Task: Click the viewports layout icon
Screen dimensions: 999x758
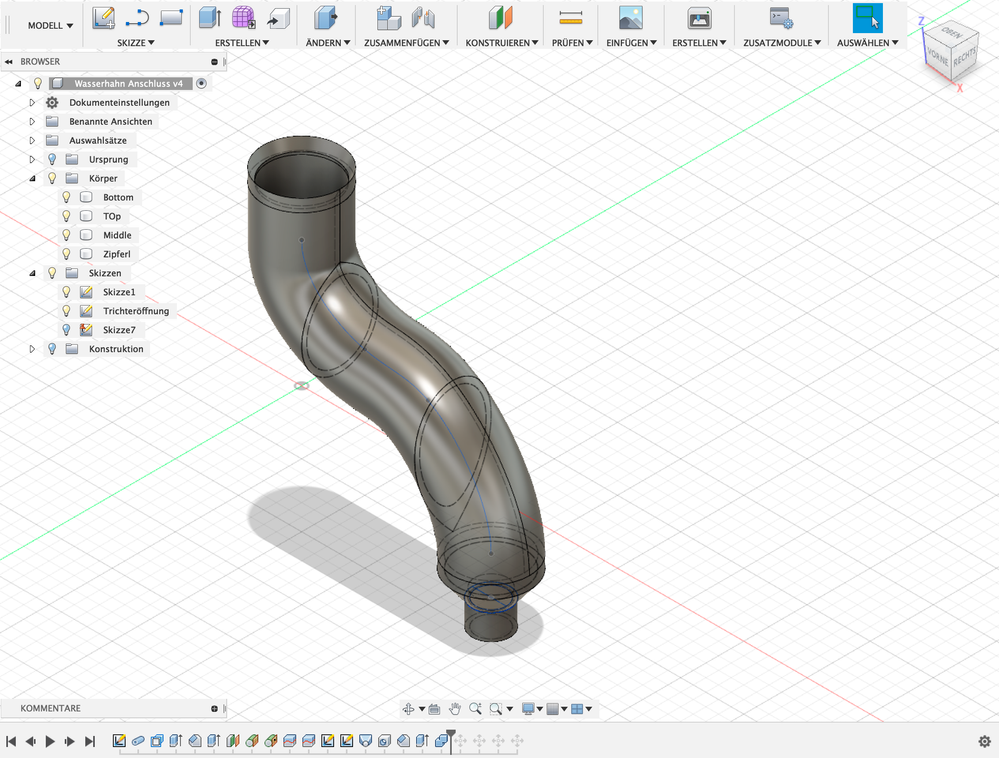Action: (x=577, y=708)
